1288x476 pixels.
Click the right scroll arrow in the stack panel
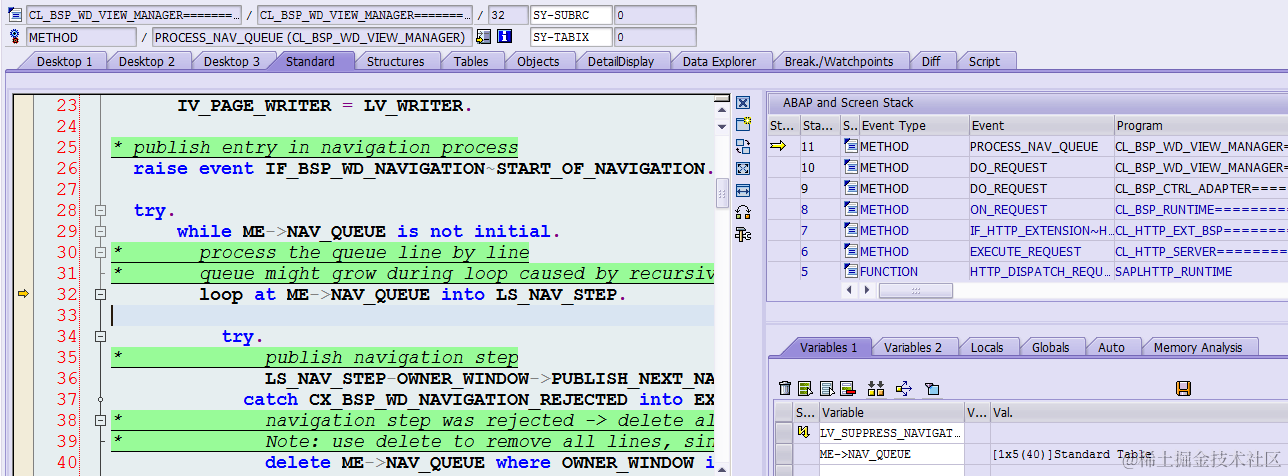[867, 290]
